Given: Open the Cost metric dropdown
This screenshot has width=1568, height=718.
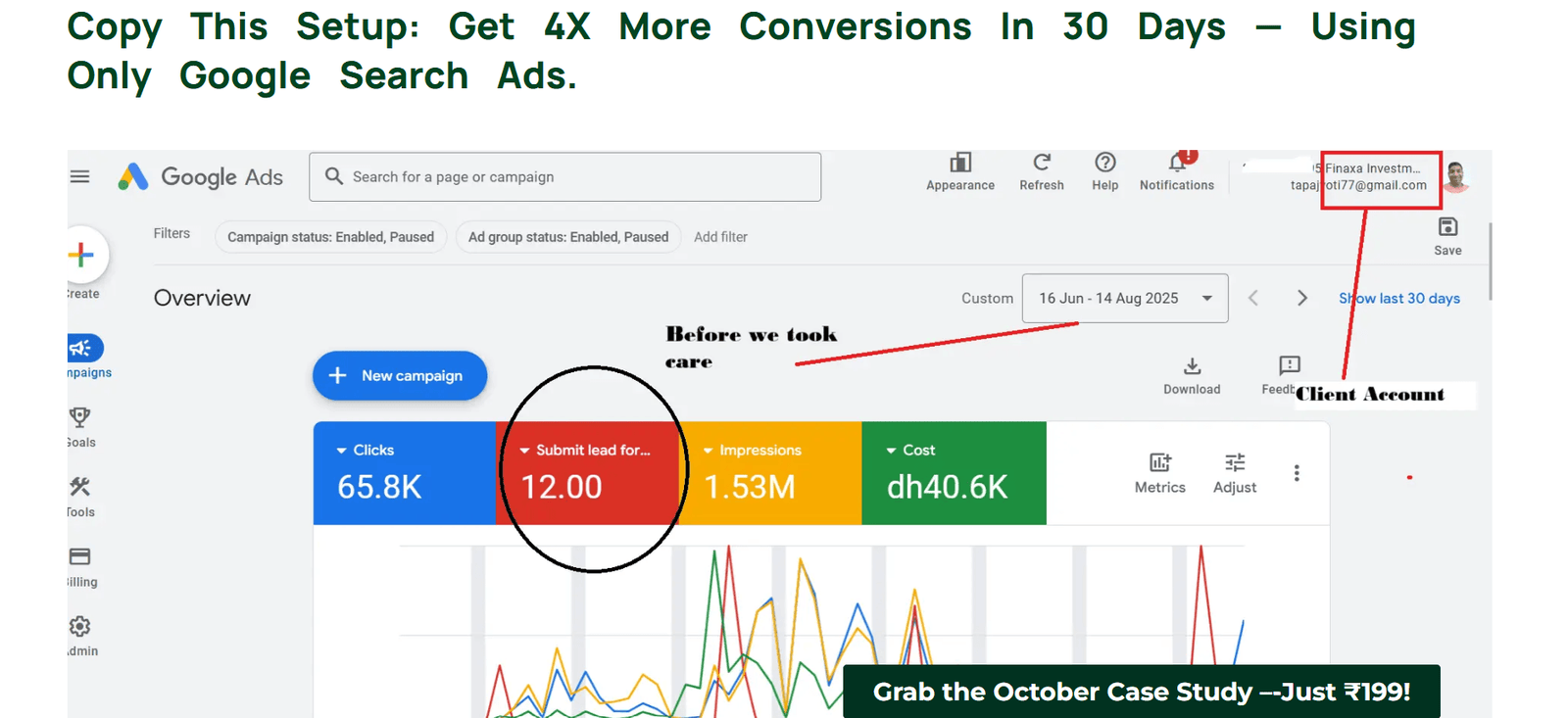Looking at the screenshot, I should point(910,450).
